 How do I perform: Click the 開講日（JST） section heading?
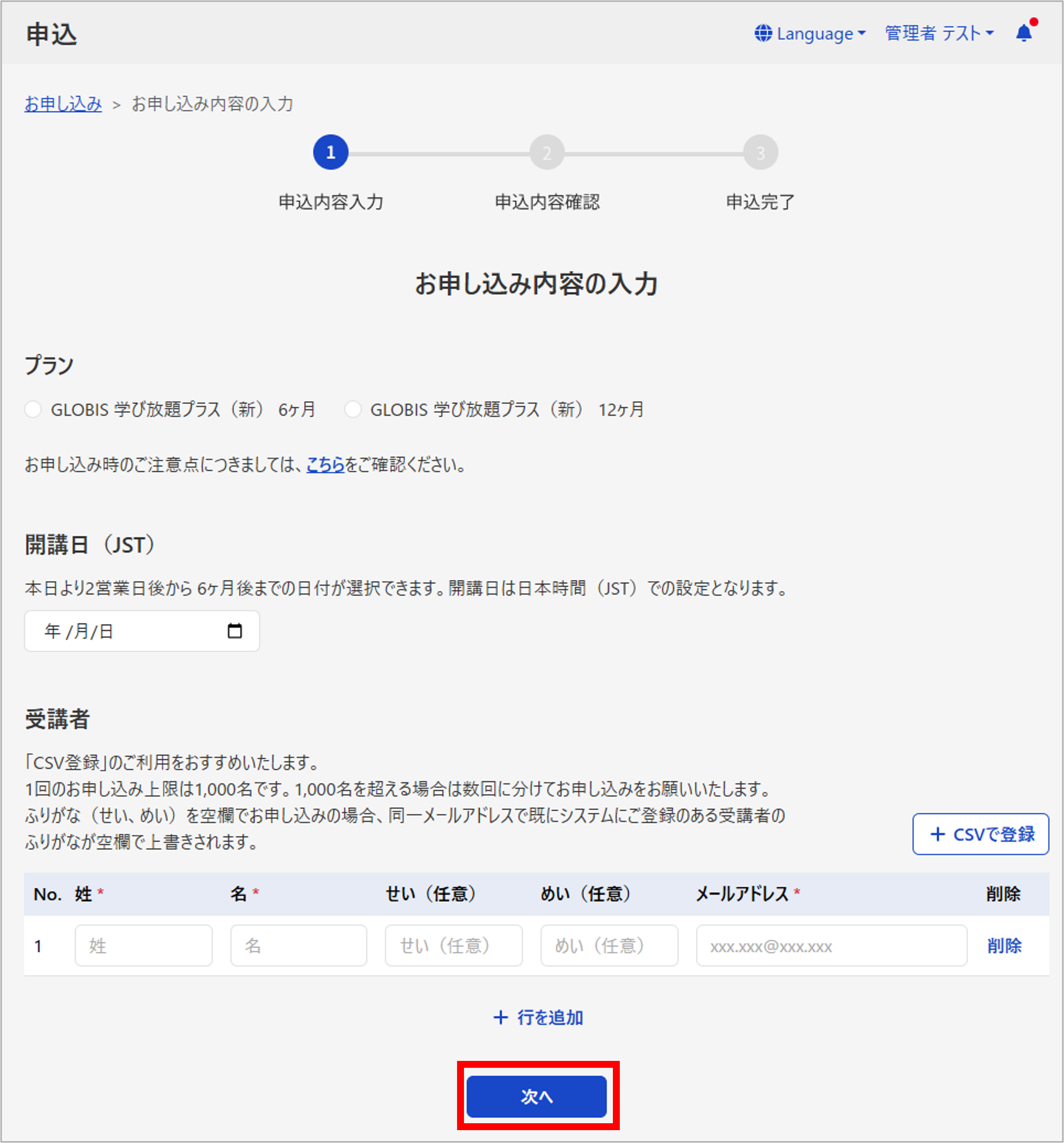91,545
